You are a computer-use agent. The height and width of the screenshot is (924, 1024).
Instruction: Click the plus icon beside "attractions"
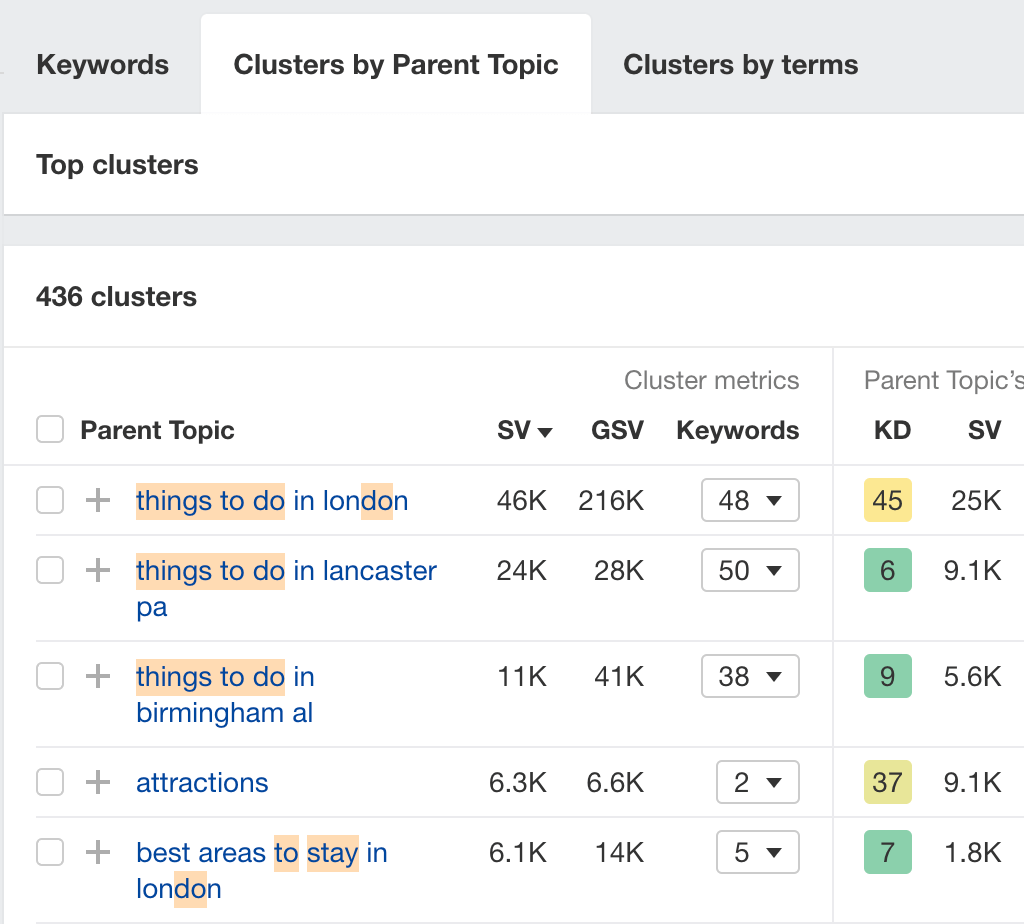pos(97,782)
